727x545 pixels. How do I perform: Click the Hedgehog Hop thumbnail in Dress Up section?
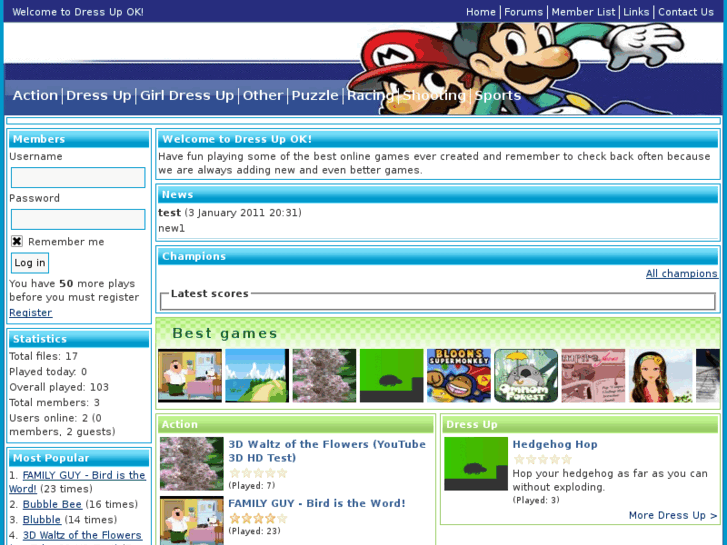[476, 464]
